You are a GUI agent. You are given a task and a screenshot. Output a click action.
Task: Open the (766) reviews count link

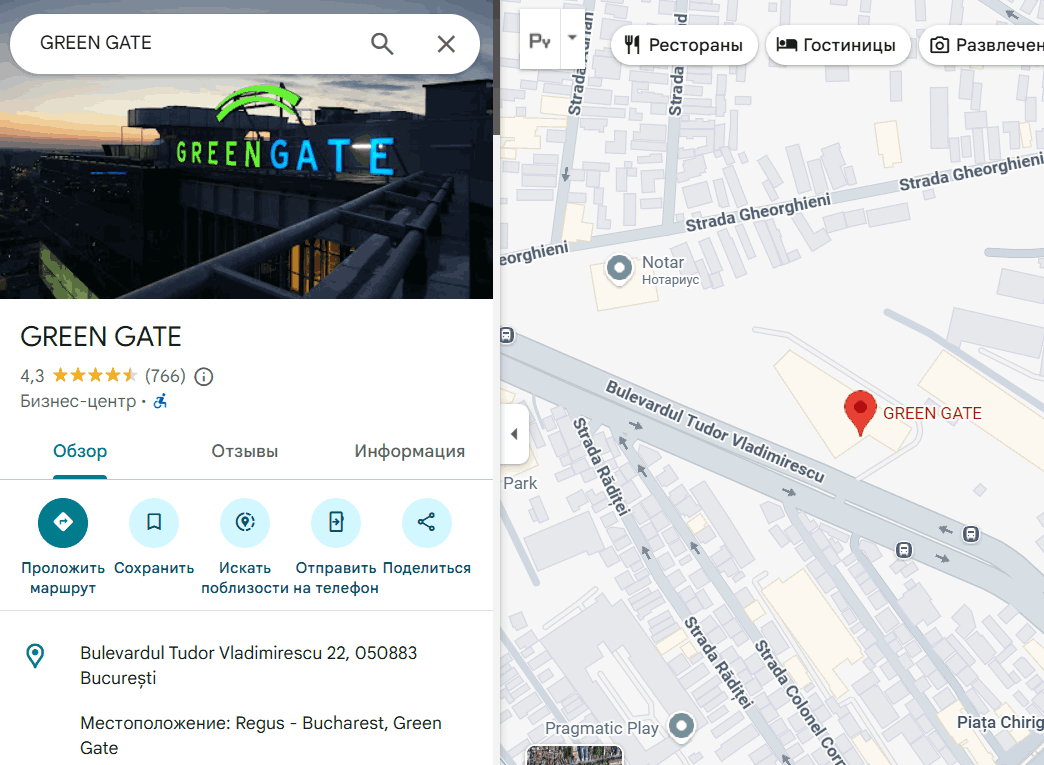[x=165, y=376]
